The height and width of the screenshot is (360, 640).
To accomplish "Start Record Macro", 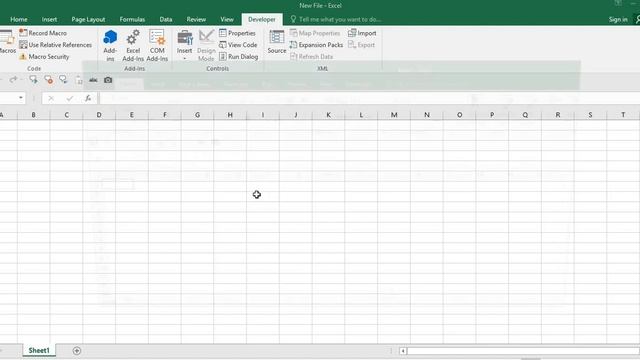I will pos(43,33).
